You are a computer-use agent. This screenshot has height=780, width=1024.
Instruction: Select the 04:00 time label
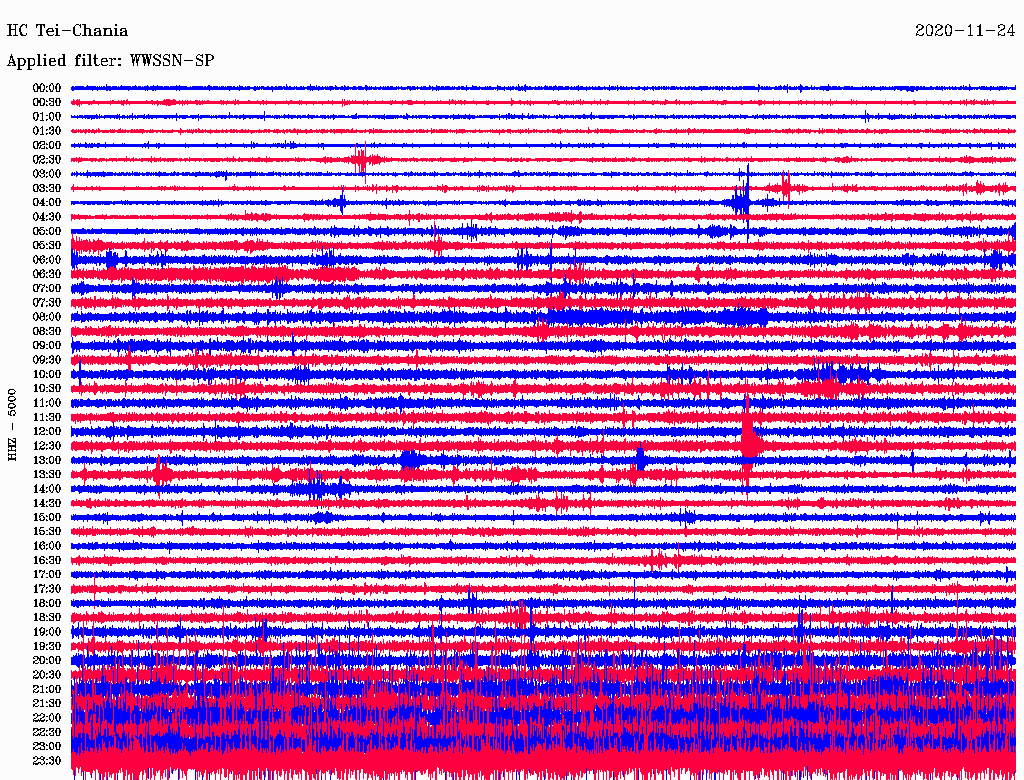click(47, 203)
